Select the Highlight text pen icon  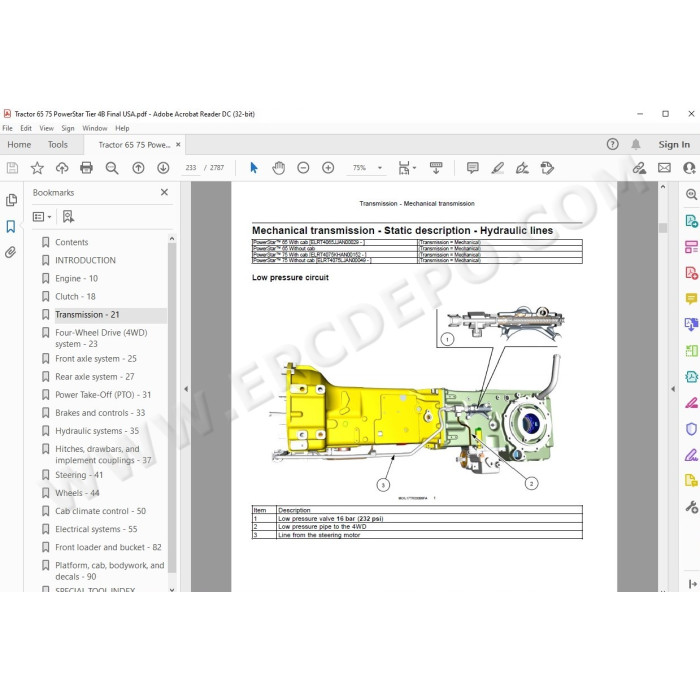[497, 168]
